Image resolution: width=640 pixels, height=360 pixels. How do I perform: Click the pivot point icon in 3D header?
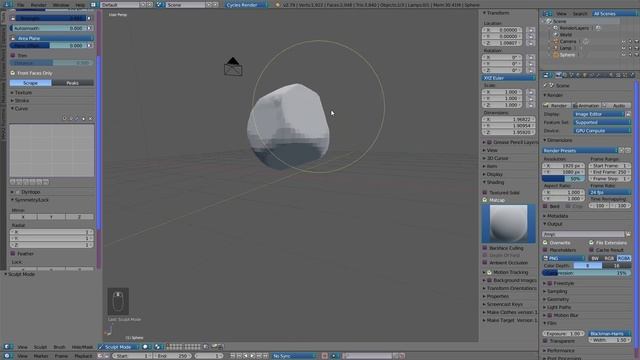(x=158, y=347)
